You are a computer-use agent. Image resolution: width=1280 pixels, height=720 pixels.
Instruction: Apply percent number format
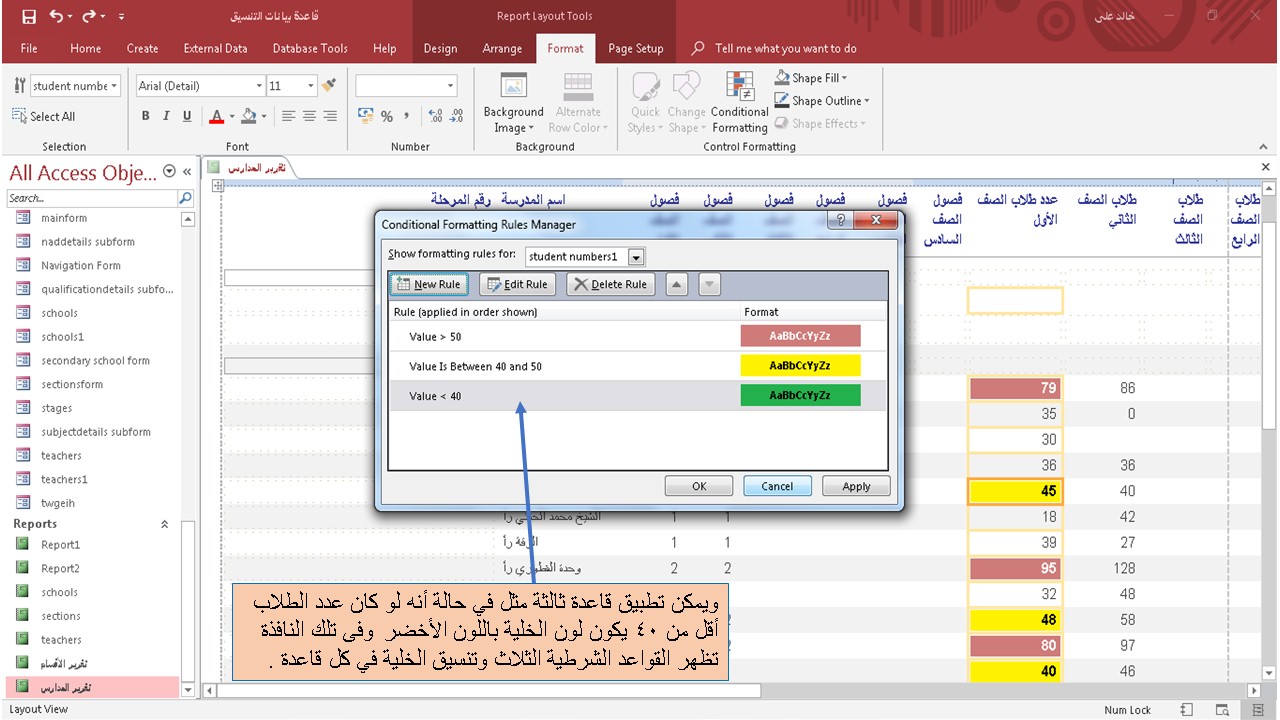coord(387,116)
